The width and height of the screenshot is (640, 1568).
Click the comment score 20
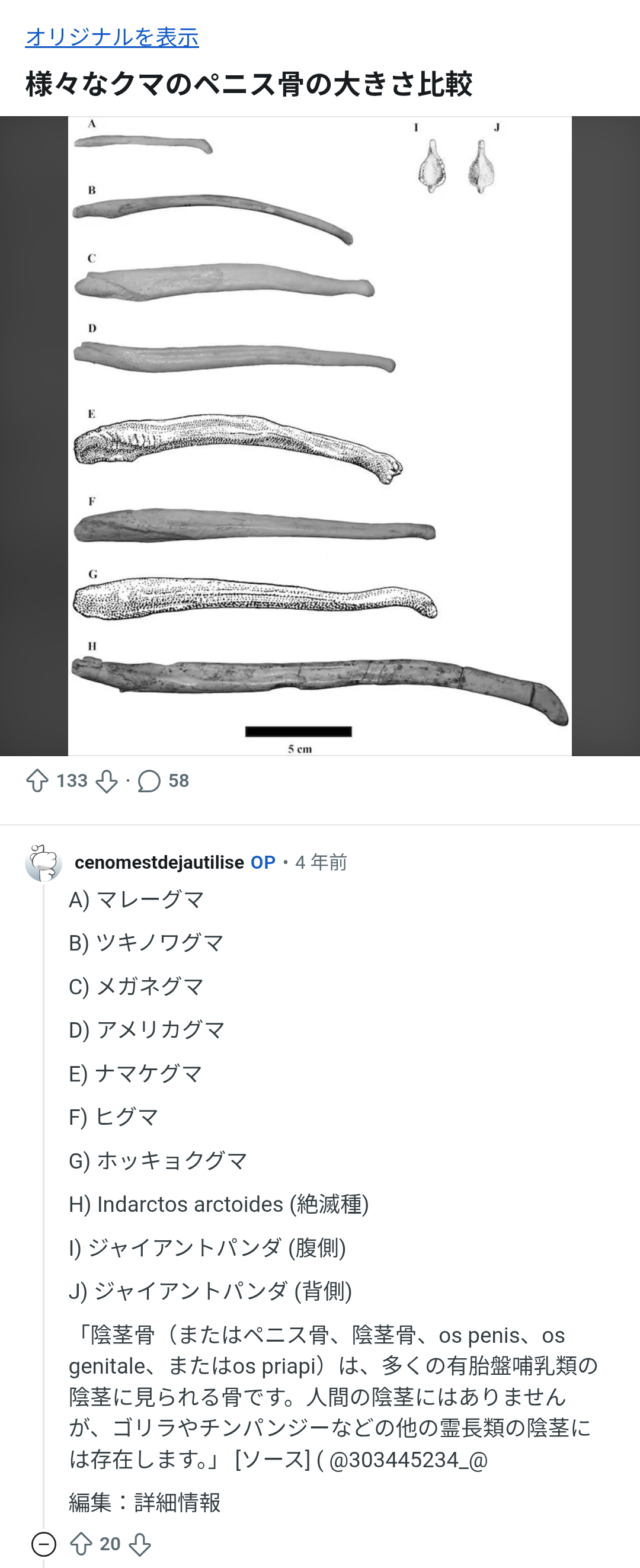coord(110,1544)
